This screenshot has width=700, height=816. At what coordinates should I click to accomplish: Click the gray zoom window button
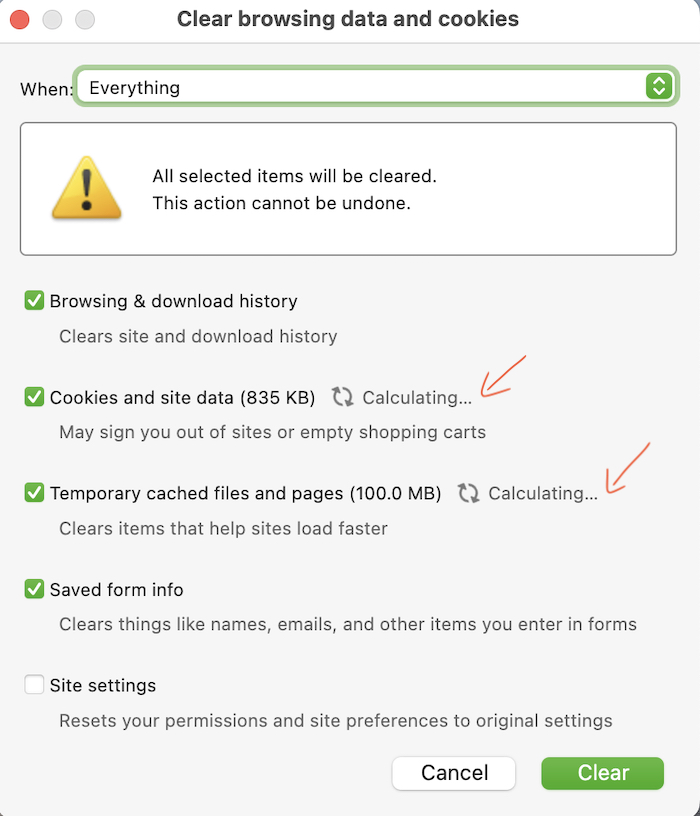[85, 20]
